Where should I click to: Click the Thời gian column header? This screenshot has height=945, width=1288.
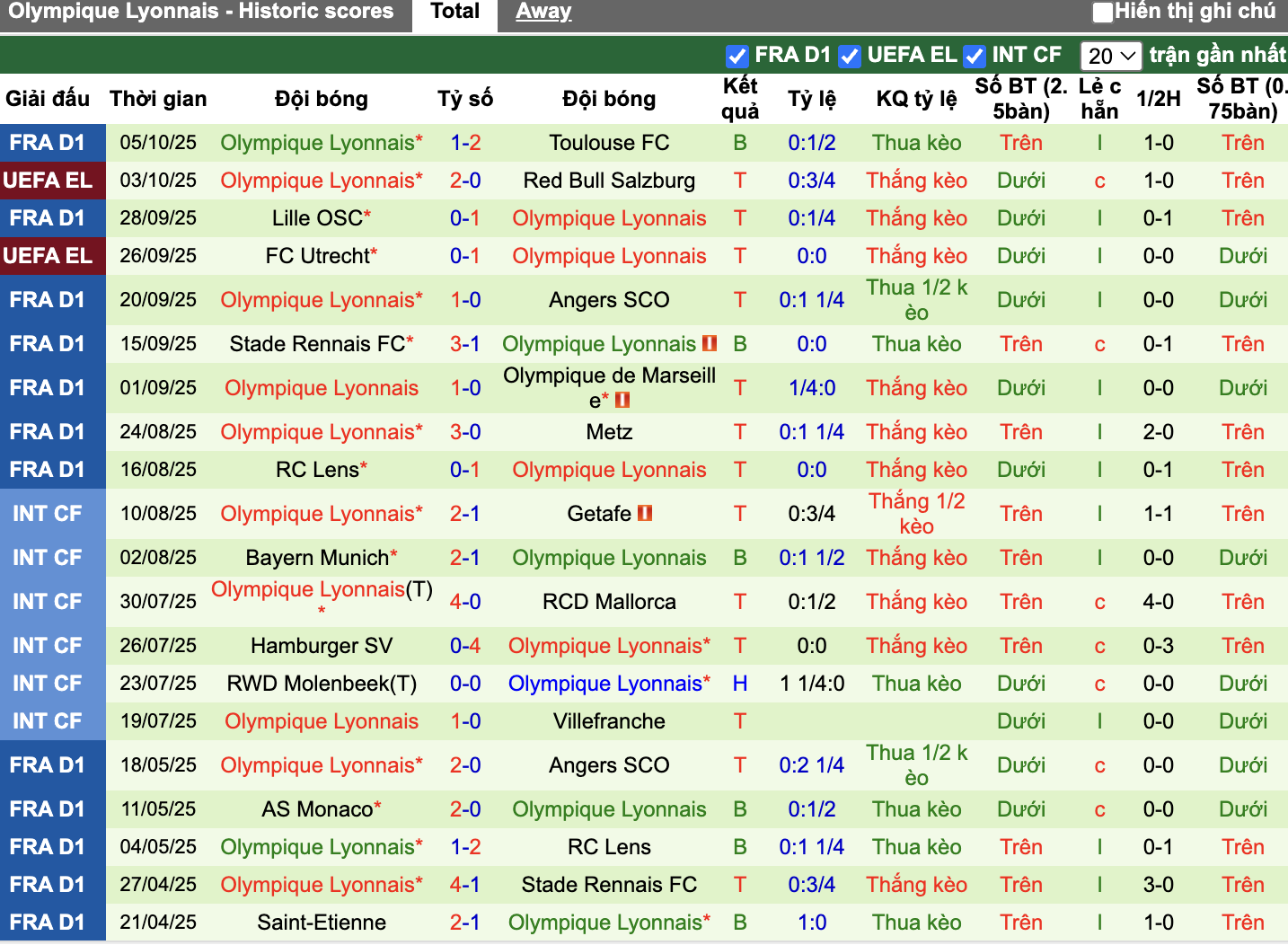pos(158,99)
